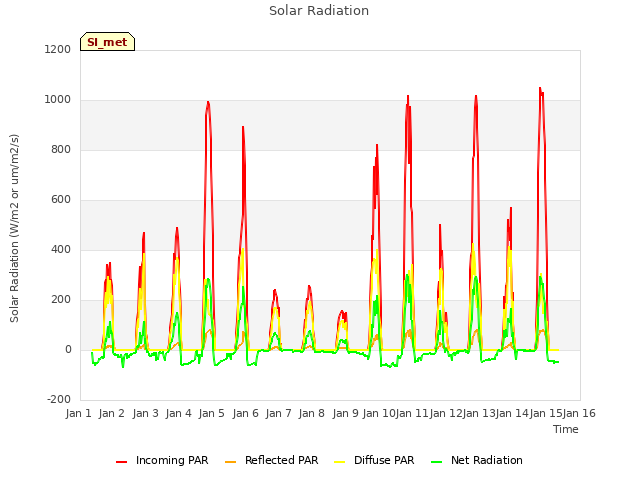The image size is (640, 480).
Task: Click the orange Reflected PAR legend swatch
Action: (230, 462)
